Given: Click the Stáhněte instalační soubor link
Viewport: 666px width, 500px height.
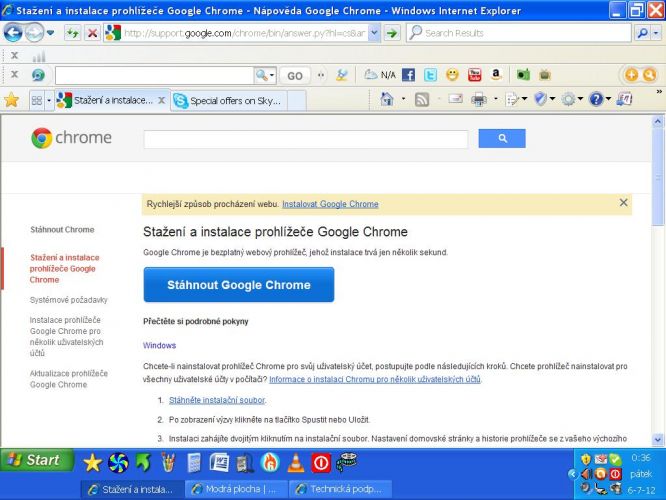Looking at the screenshot, I should [217, 400].
